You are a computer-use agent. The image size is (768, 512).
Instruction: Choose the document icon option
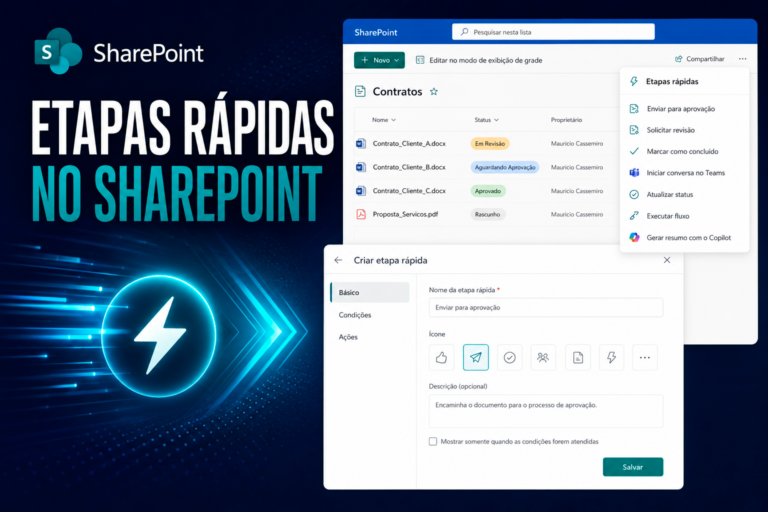[578, 358]
